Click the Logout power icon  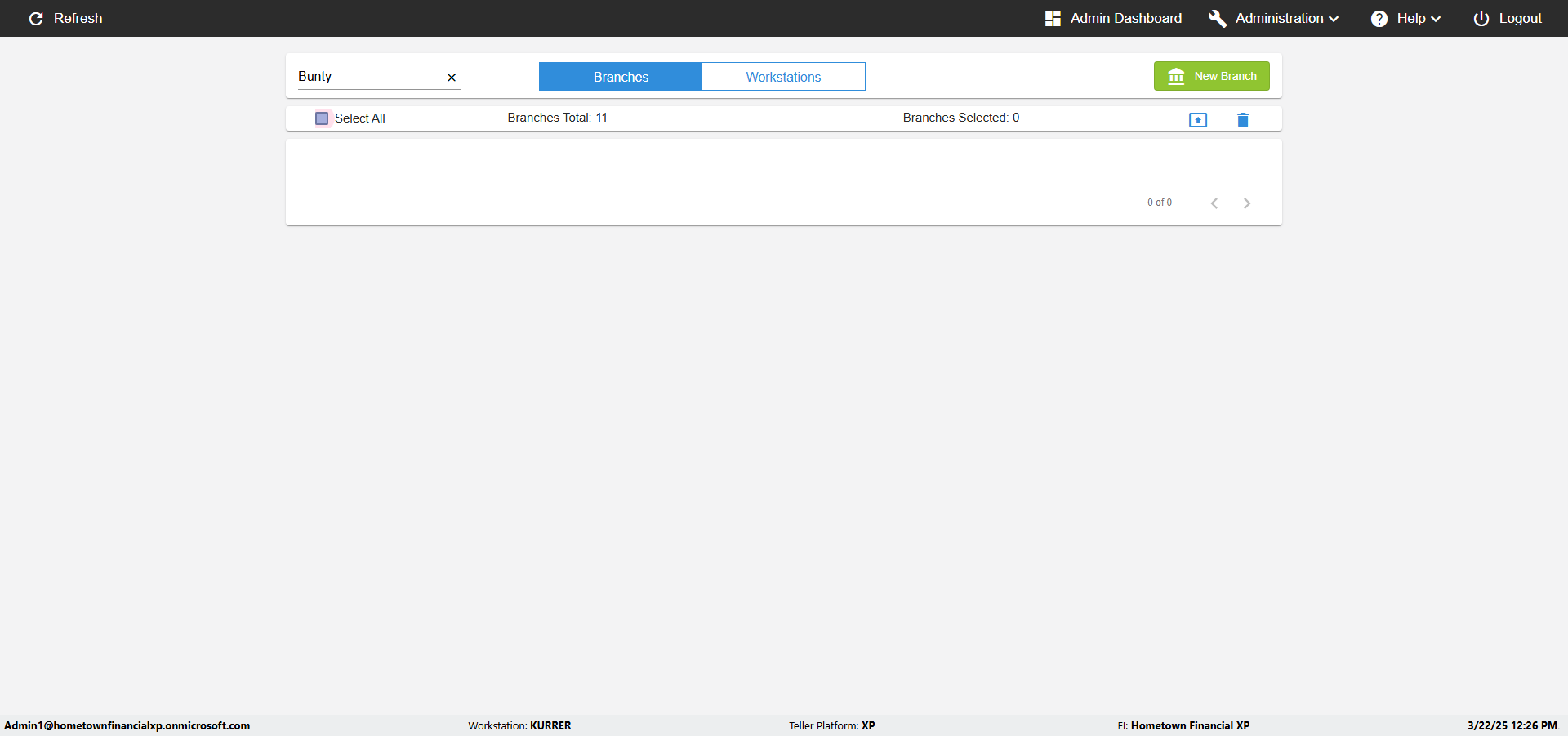pos(1481,18)
